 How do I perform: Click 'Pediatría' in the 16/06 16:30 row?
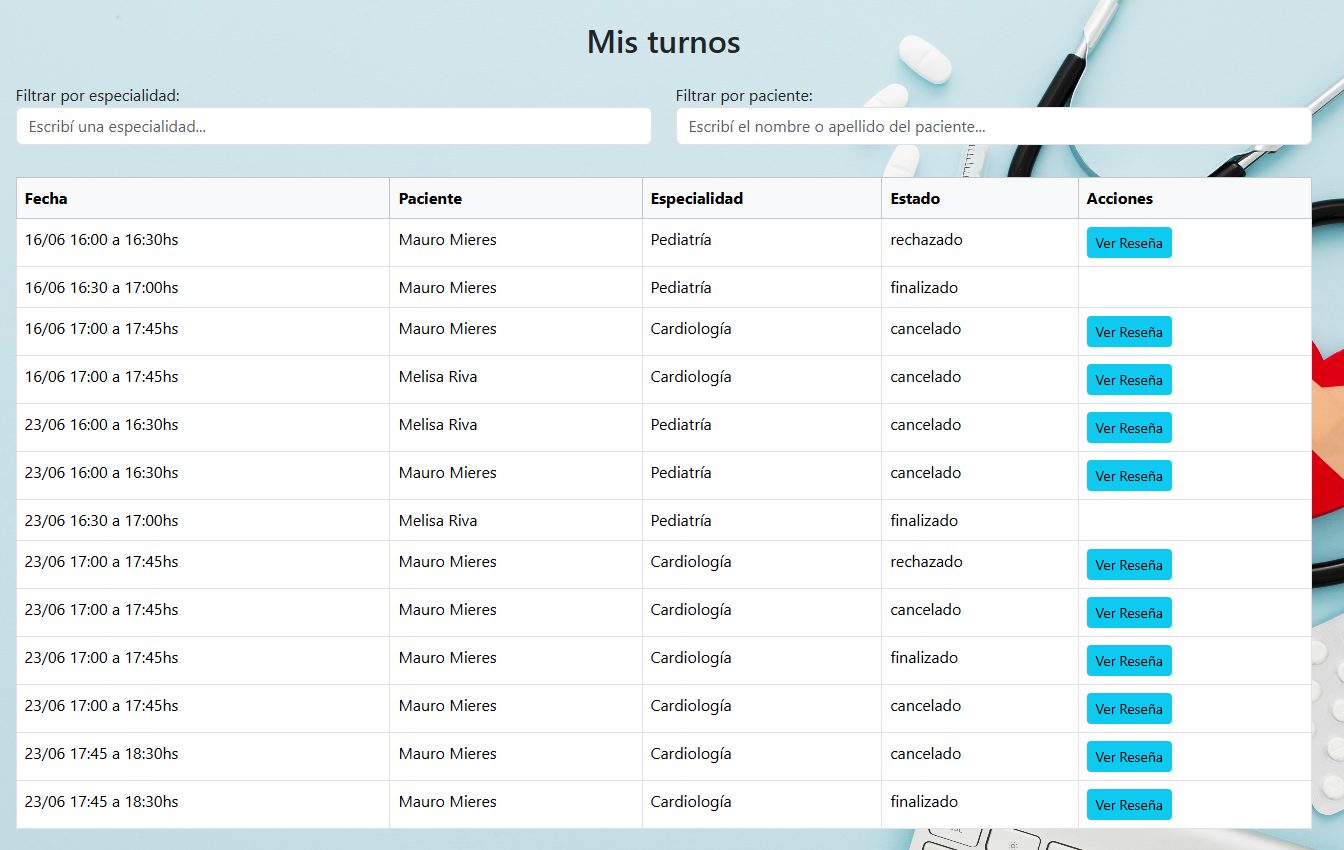click(681, 288)
